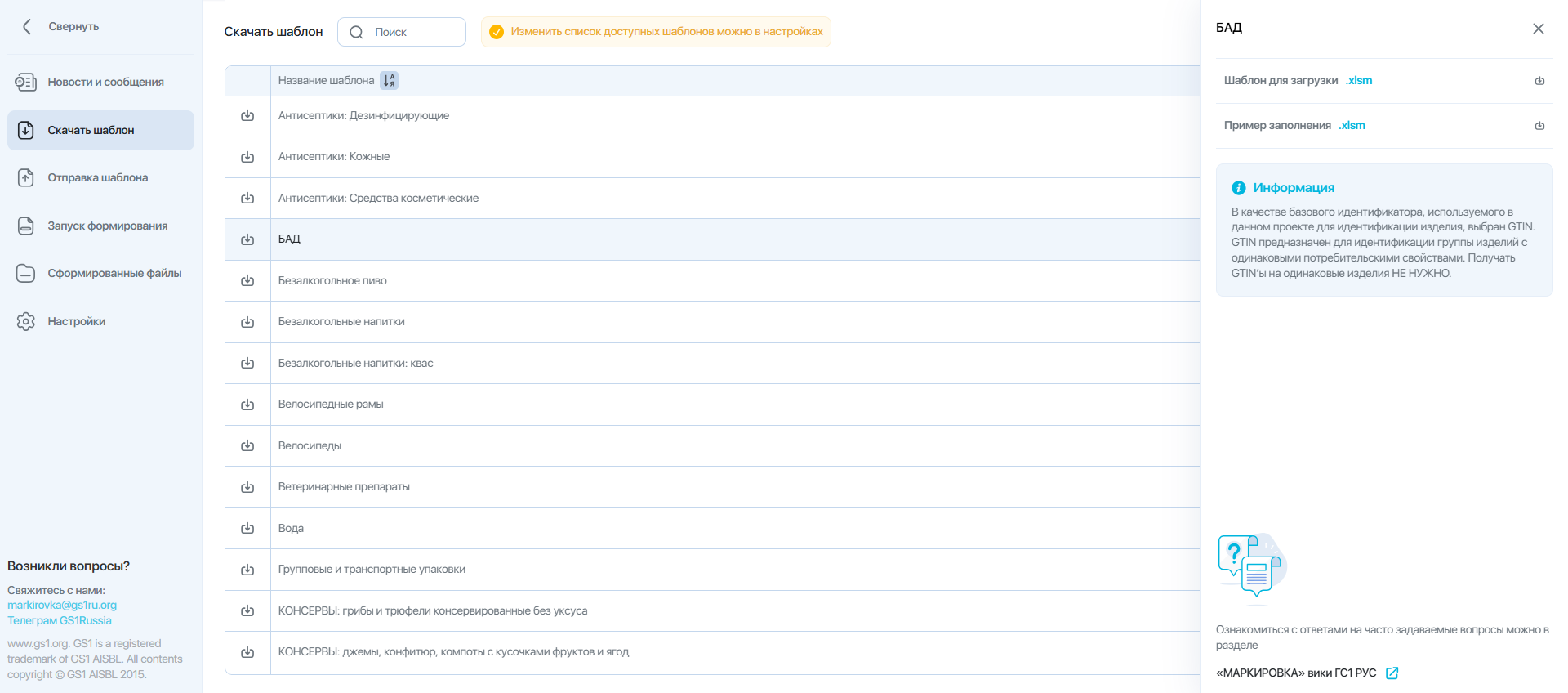
Task: Go to Отправка шаблона page
Action: tap(100, 178)
